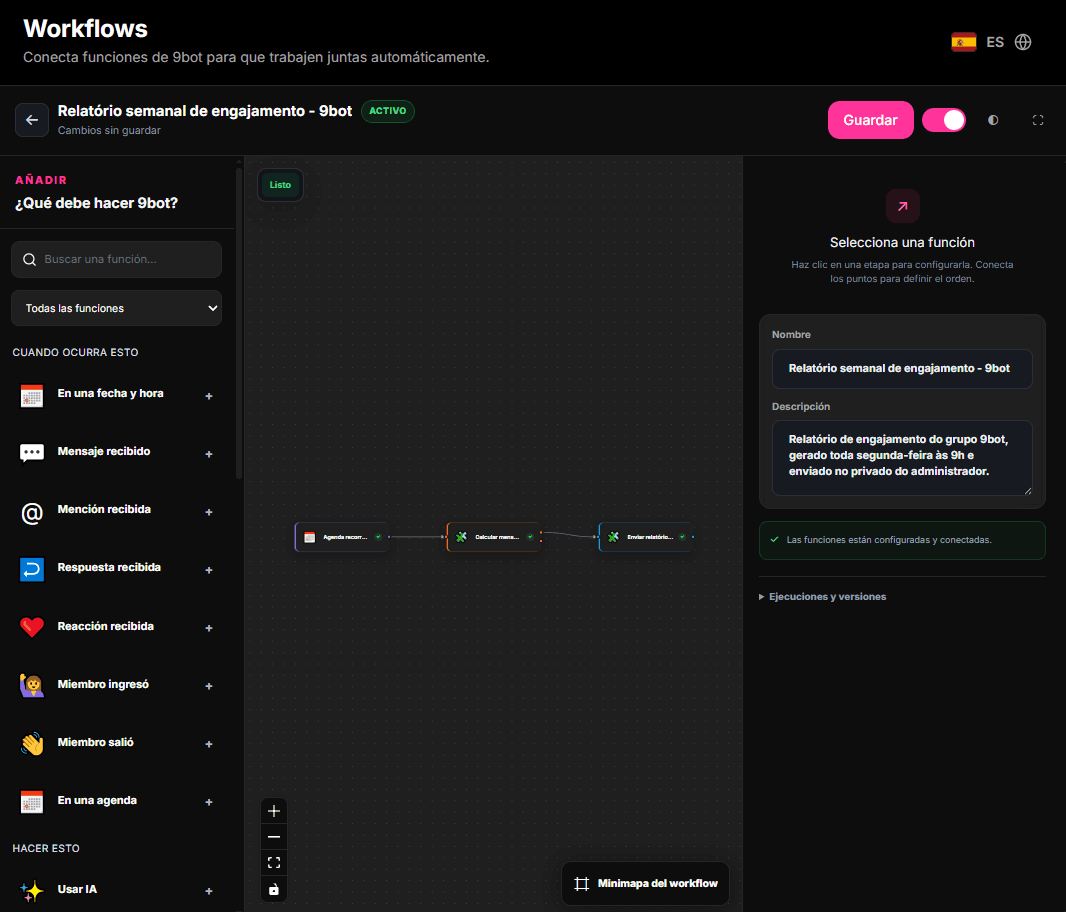The image size is (1066, 912).
Task: Add Mención recibida with the plus
Action: 209,512
